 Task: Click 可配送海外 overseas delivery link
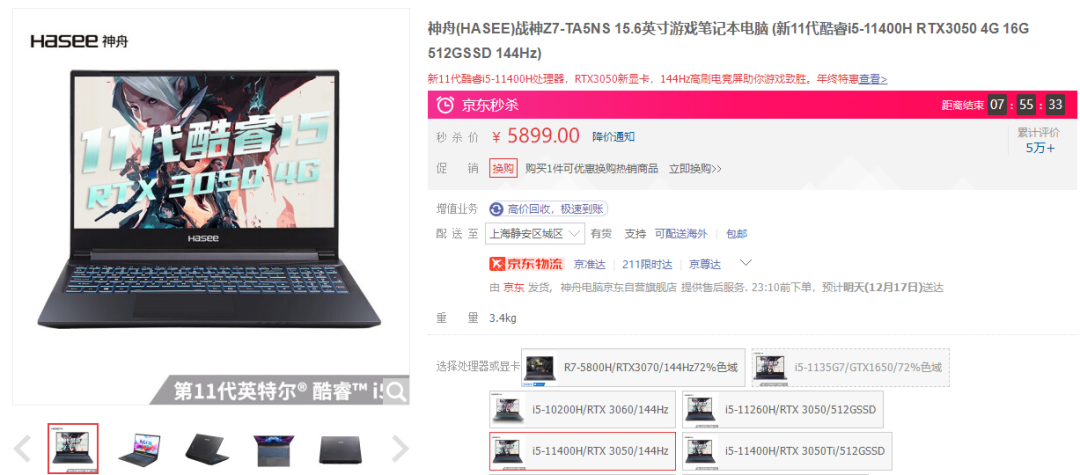(681, 234)
